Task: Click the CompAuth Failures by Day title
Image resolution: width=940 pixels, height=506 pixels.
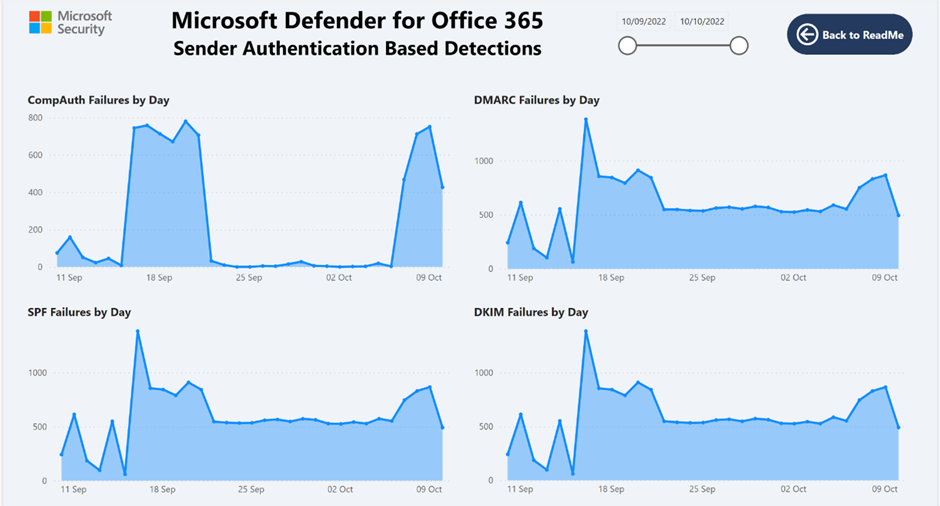Action: point(98,100)
